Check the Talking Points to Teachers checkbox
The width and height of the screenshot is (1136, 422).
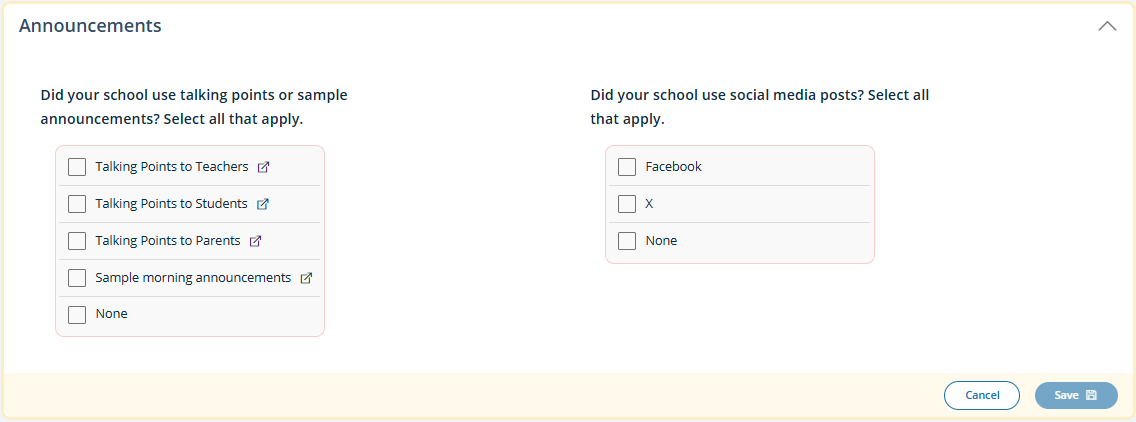pos(77,167)
